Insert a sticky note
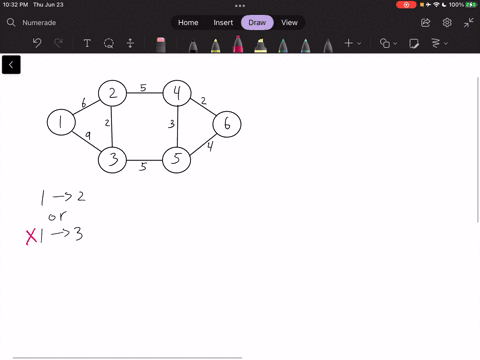Viewport: 480px width, 360px height. [x=414, y=43]
